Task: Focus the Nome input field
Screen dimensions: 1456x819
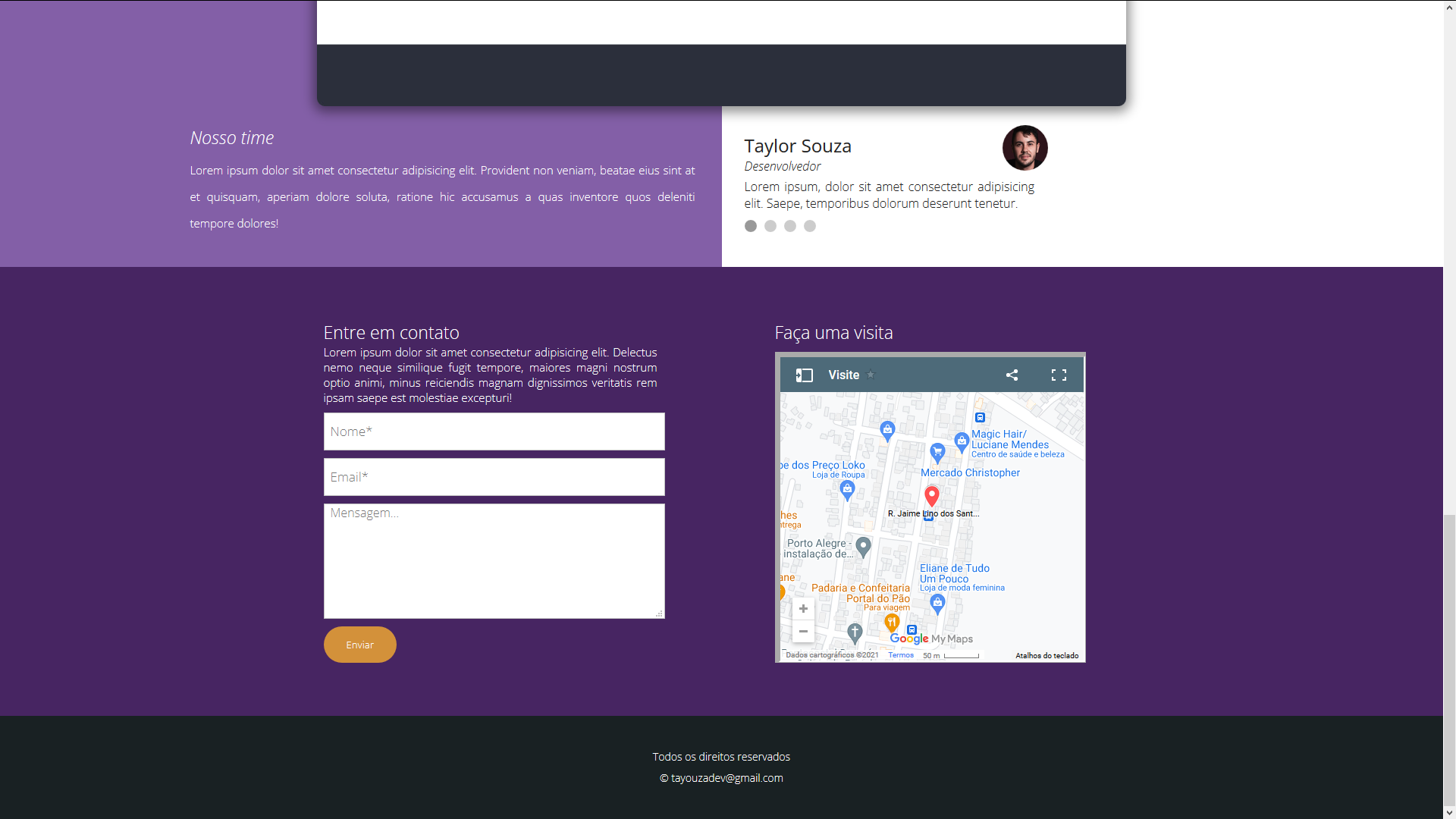Action: tap(494, 431)
